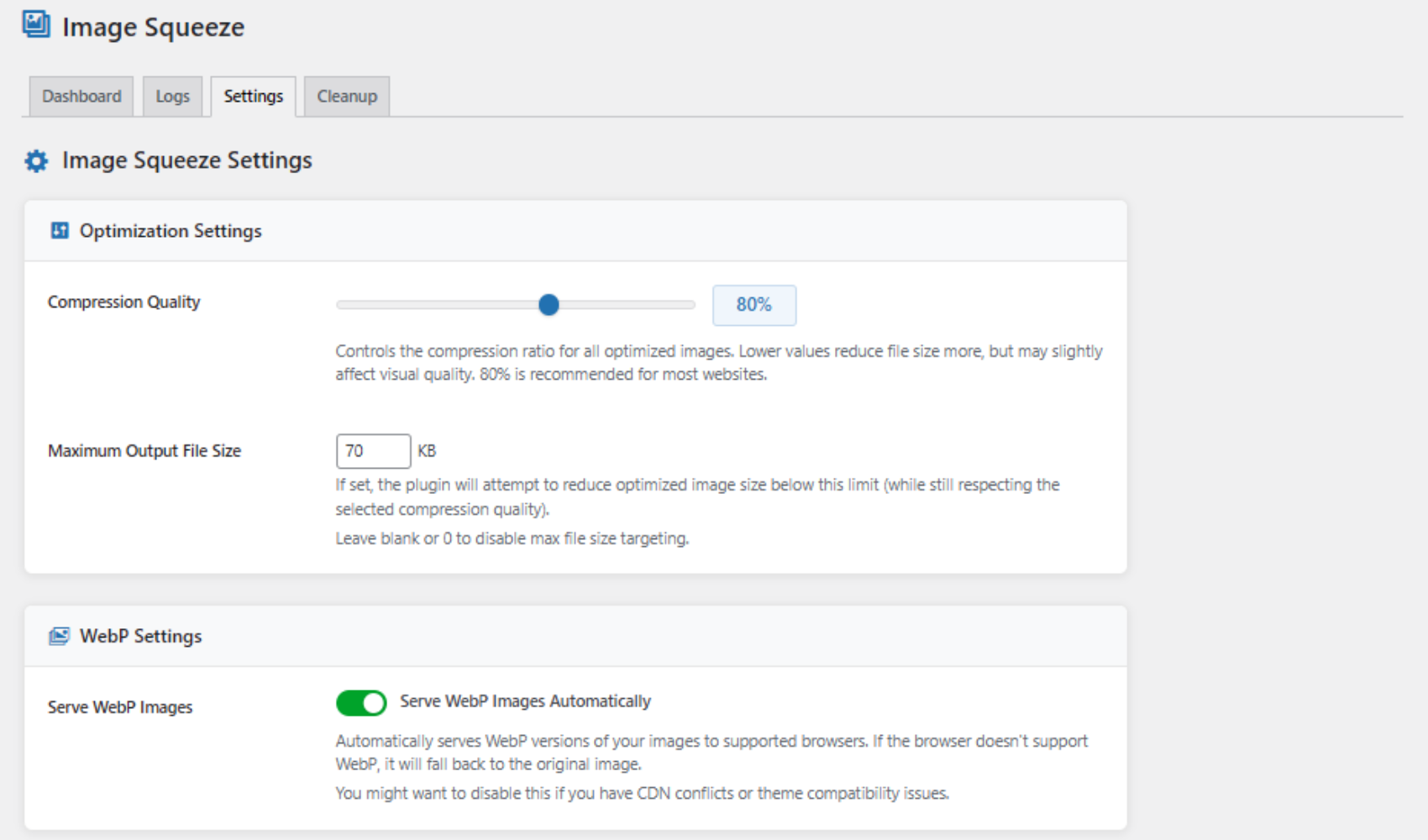Click the Compression Quality label

(x=124, y=302)
